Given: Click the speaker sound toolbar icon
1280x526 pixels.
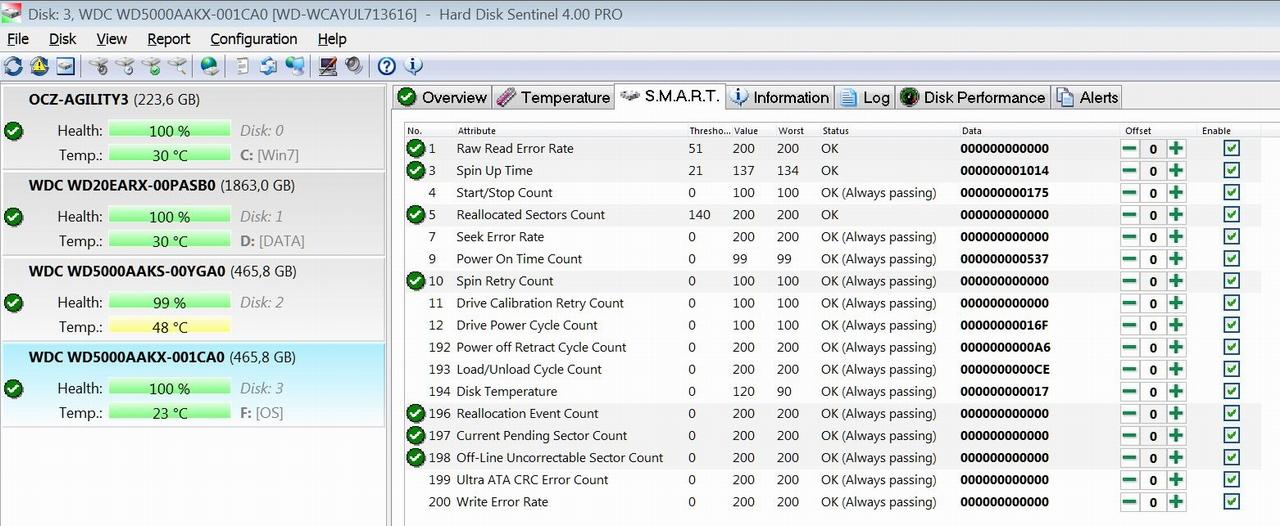Looking at the screenshot, I should pos(353,66).
